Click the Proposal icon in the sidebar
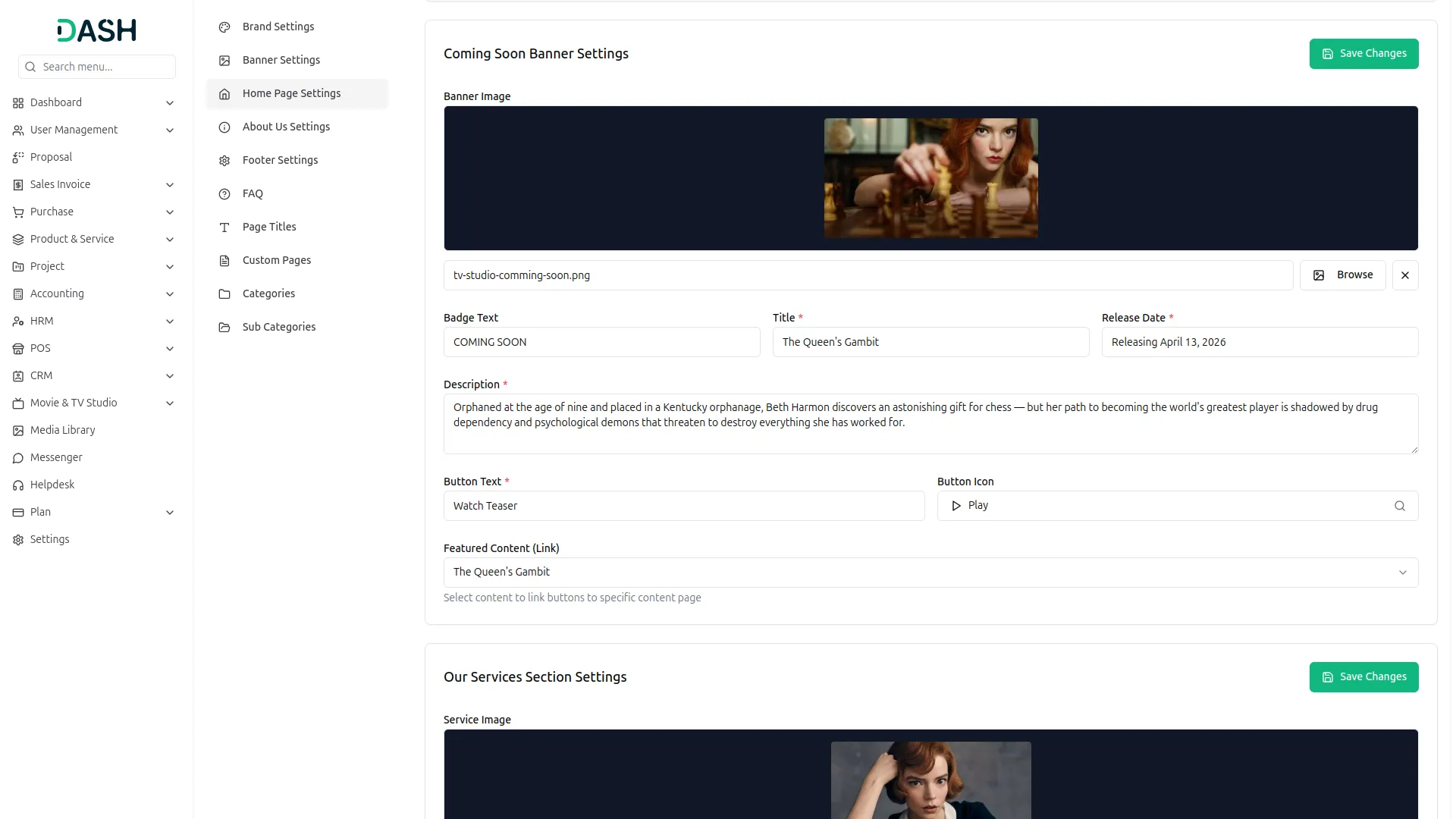Image resolution: width=1456 pixels, height=819 pixels. point(17,157)
